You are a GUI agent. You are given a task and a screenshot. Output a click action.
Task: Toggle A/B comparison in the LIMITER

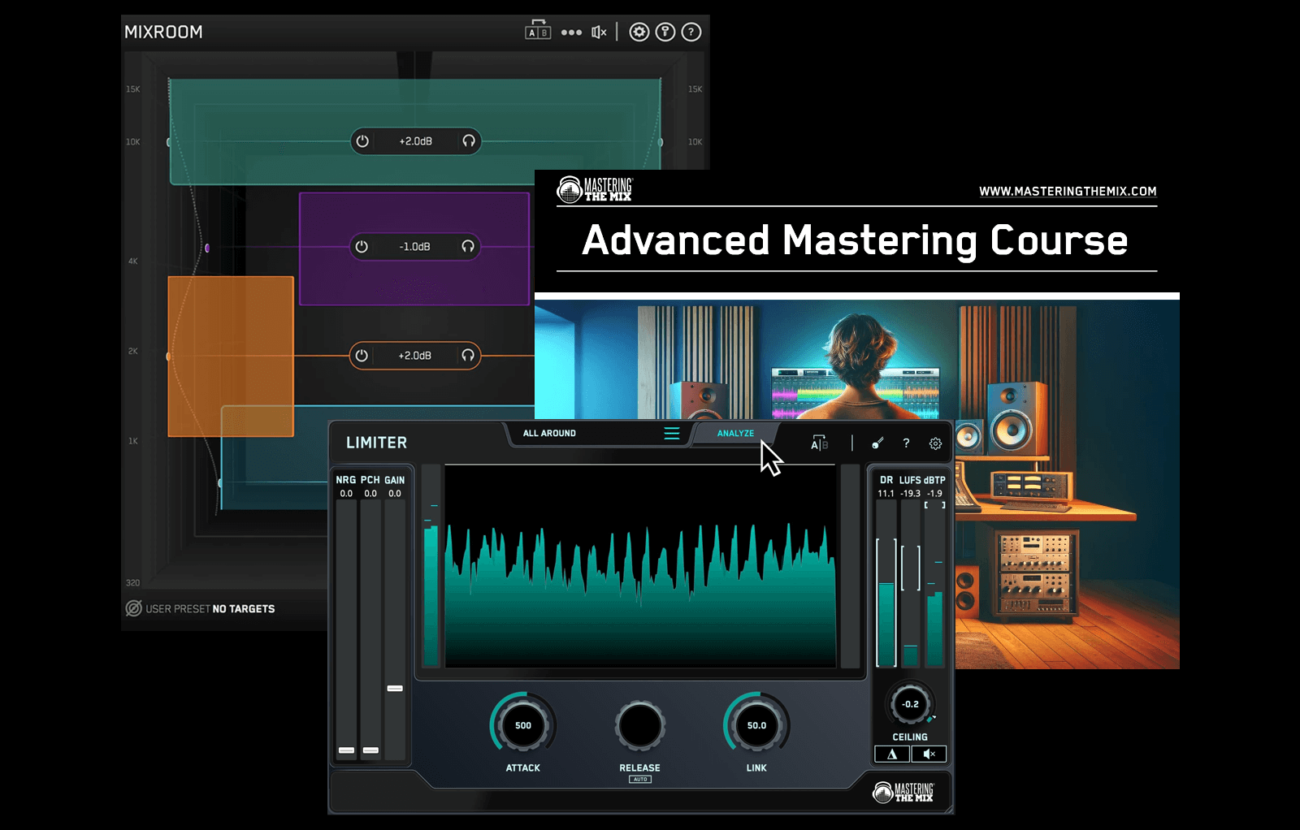pos(818,443)
